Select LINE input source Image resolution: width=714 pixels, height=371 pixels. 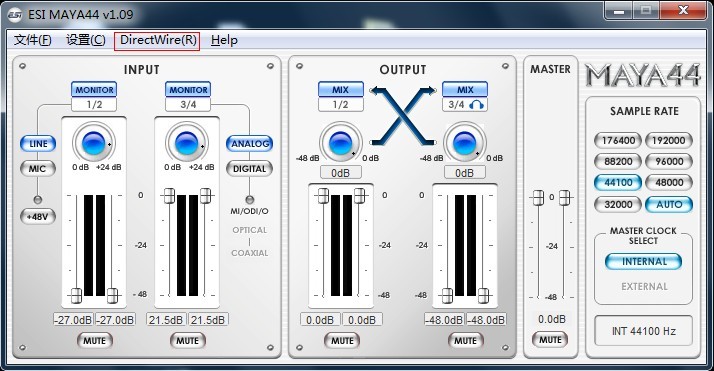[x=38, y=144]
